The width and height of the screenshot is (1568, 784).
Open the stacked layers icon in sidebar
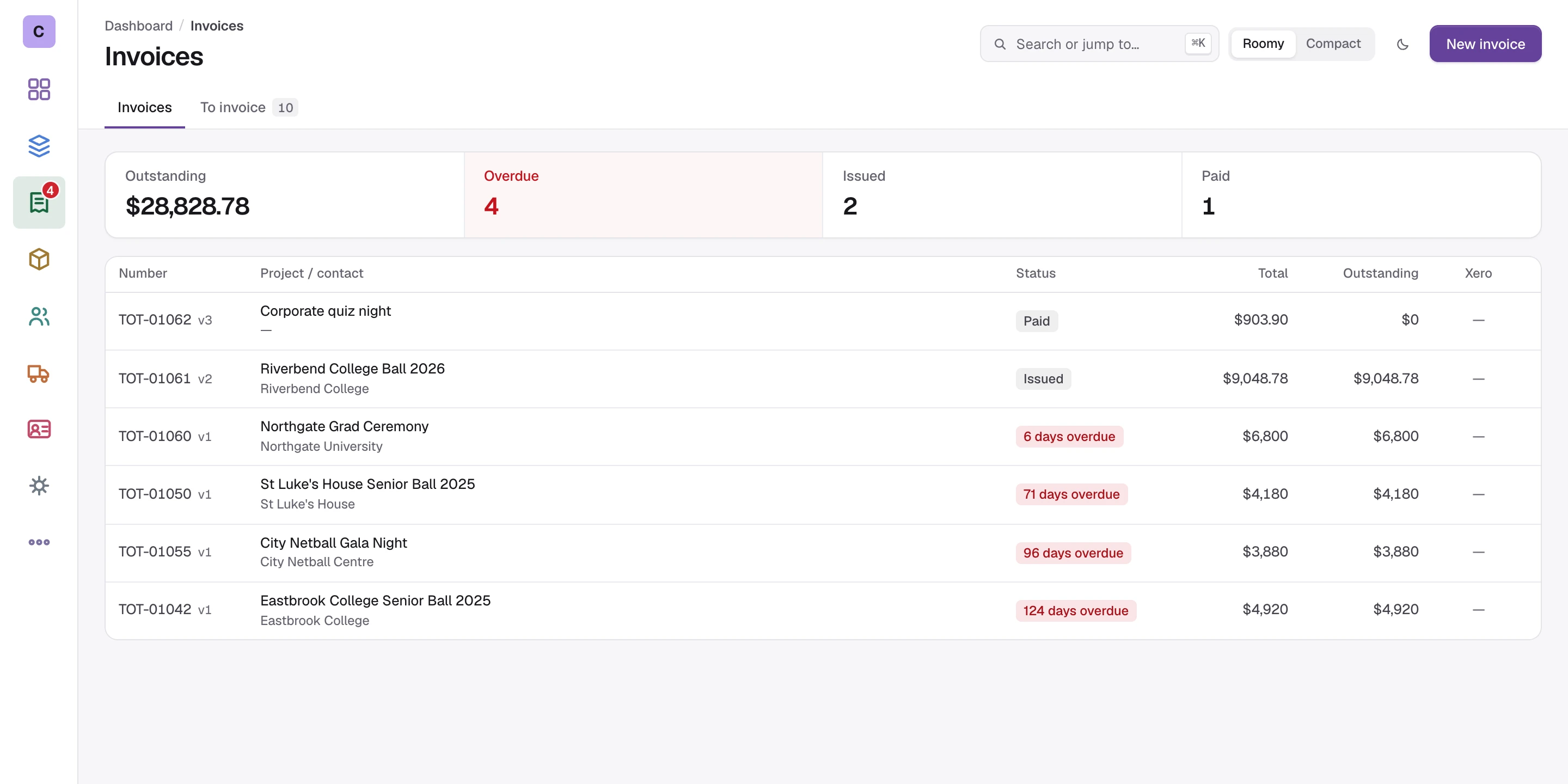coord(39,146)
